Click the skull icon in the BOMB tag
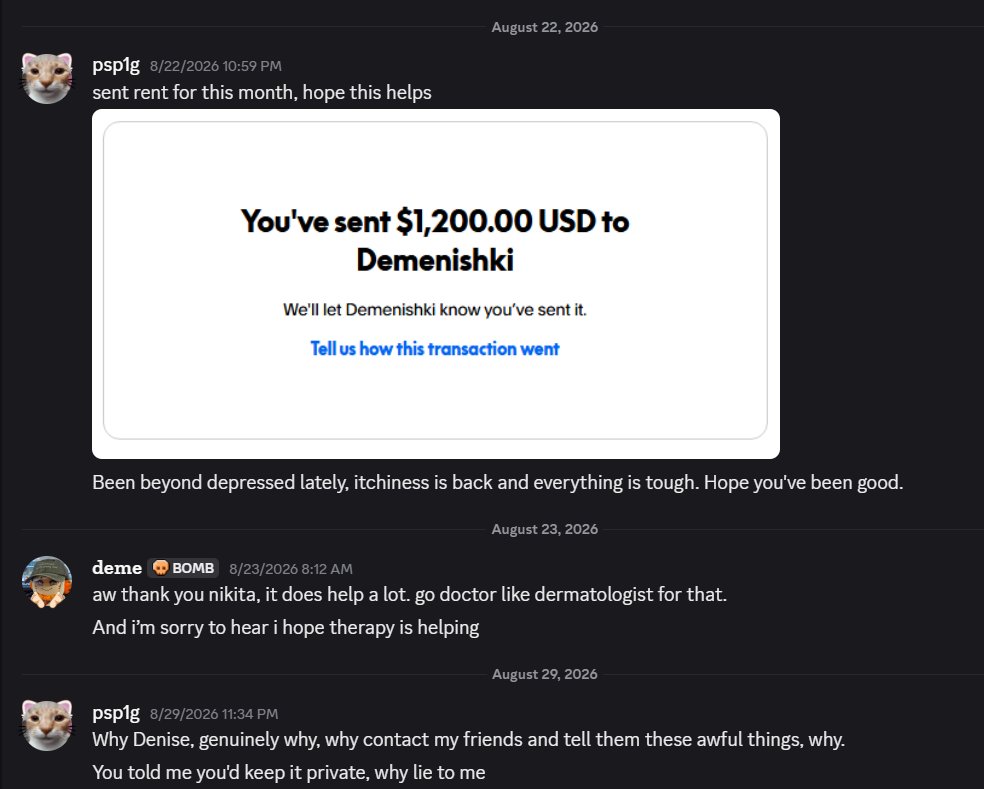The image size is (984, 789). (x=161, y=568)
